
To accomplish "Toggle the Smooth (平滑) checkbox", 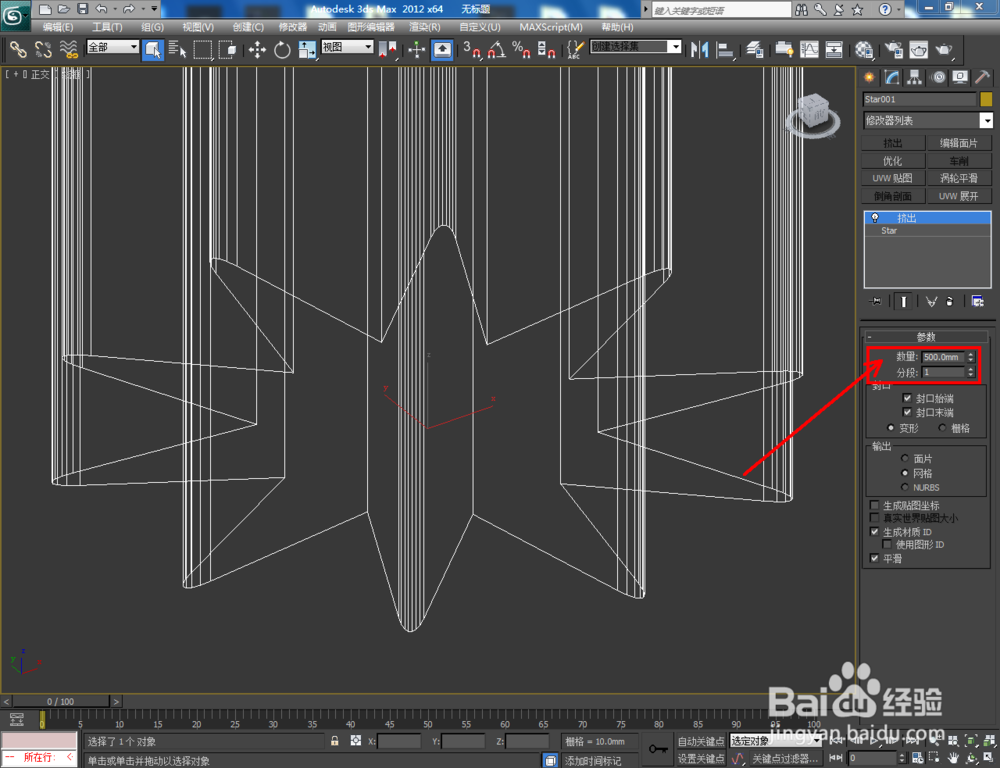I will [875, 558].
